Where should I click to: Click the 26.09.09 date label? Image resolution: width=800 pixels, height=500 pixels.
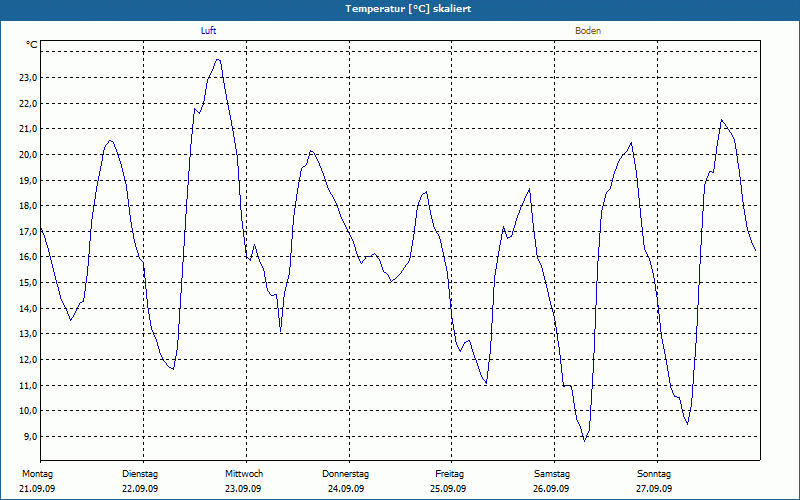551,489
